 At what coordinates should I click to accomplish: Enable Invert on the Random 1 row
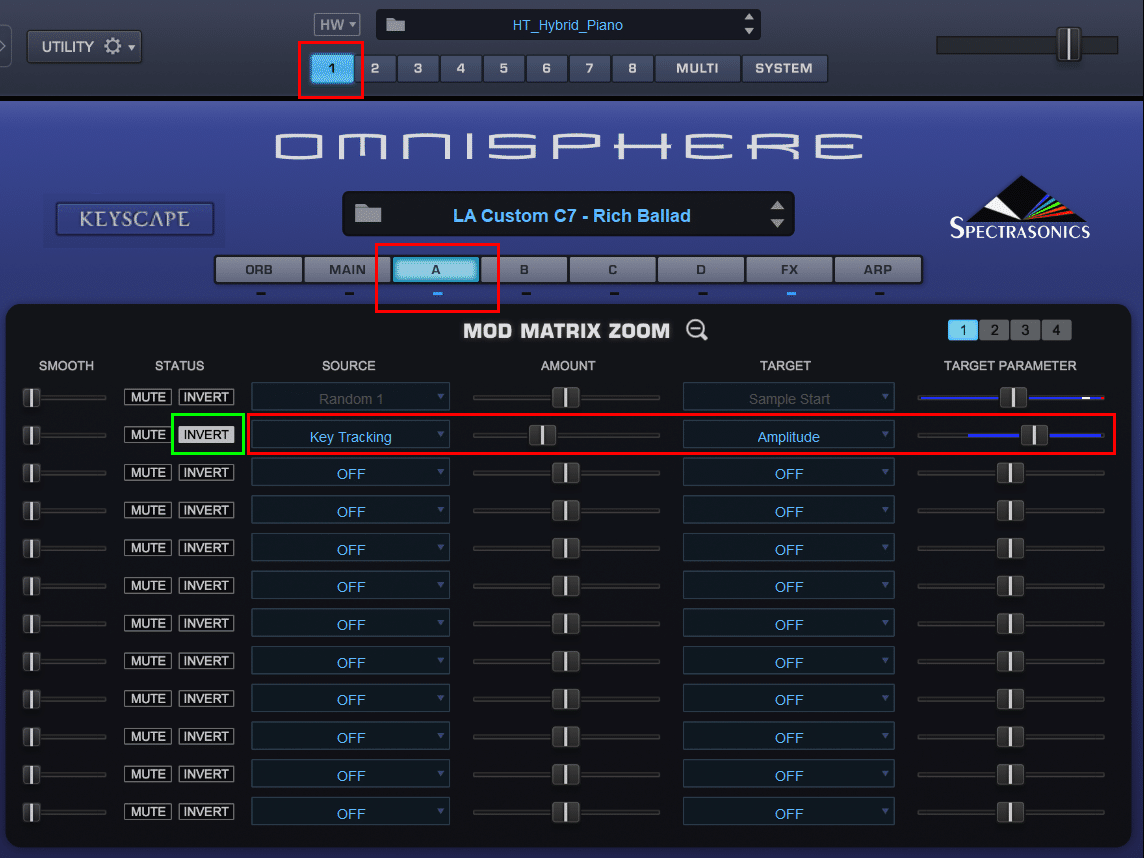(206, 396)
